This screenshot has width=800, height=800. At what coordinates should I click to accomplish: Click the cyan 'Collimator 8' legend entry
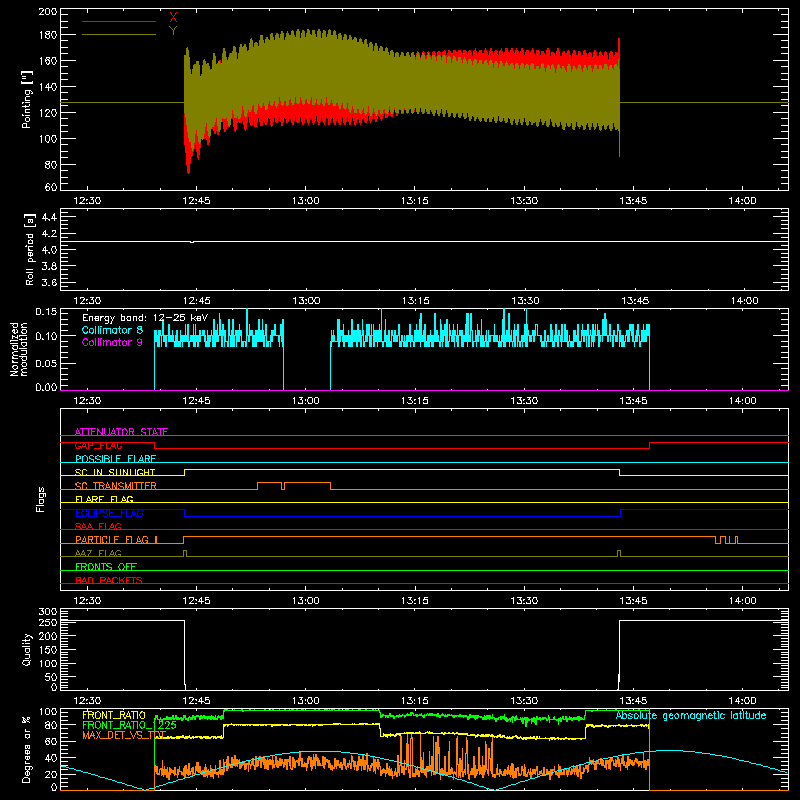[112, 330]
